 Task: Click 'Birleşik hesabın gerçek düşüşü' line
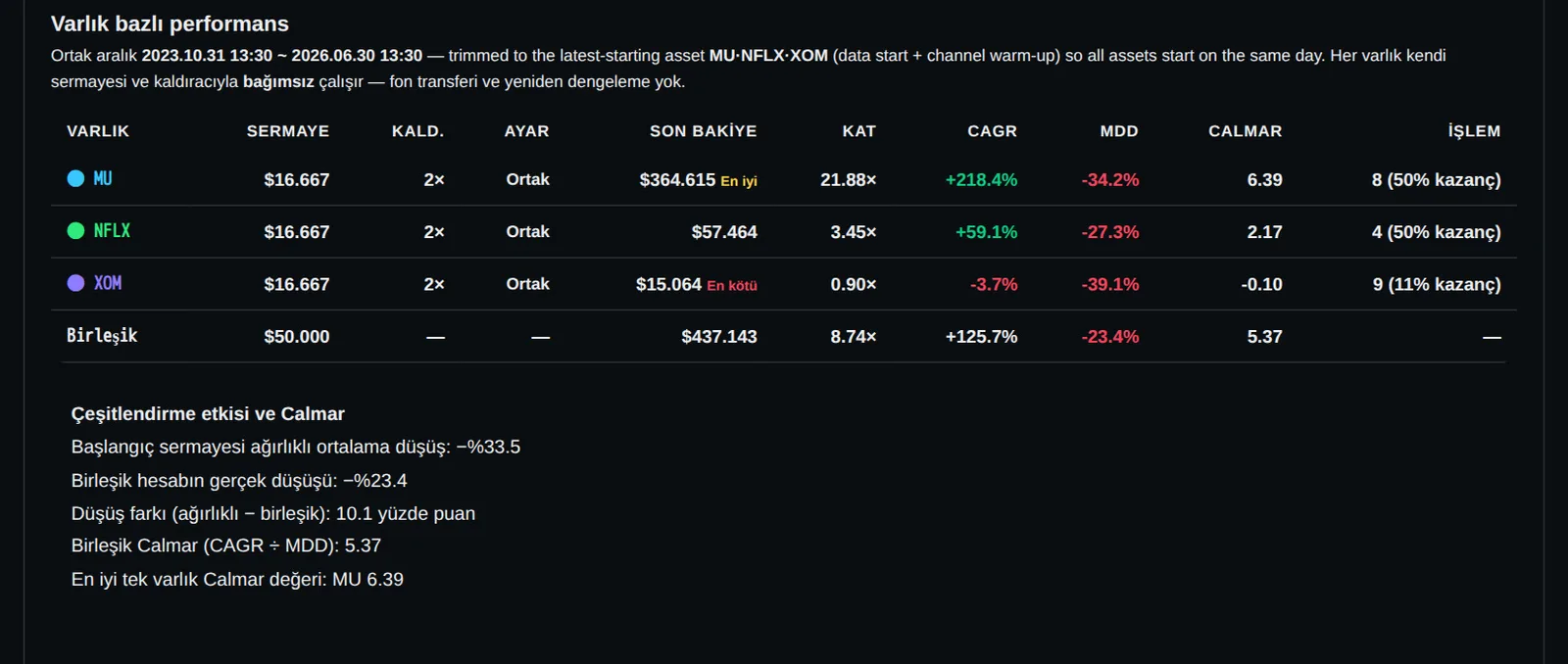[x=239, y=480]
